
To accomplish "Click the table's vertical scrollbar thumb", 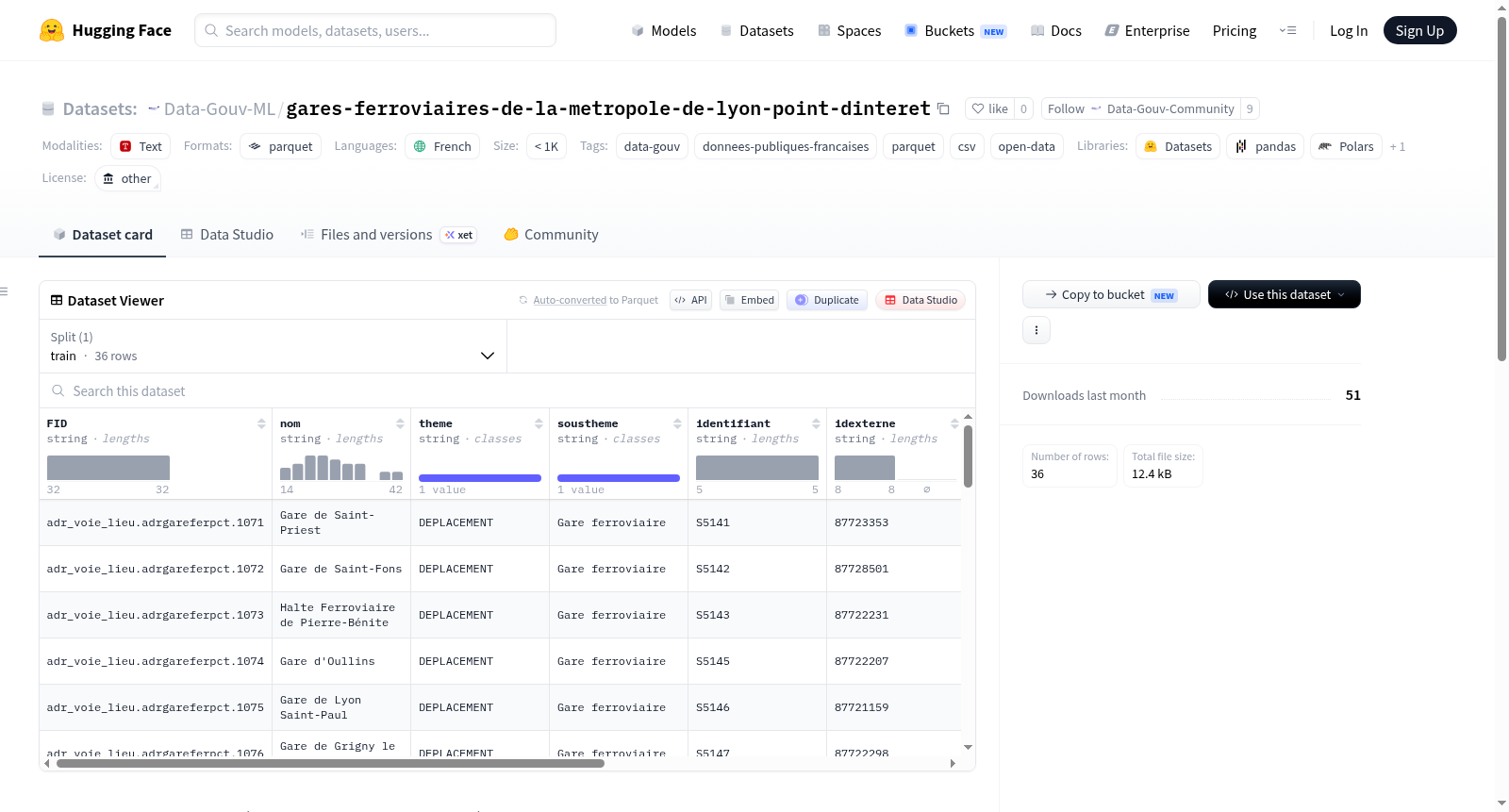I will coord(968,456).
